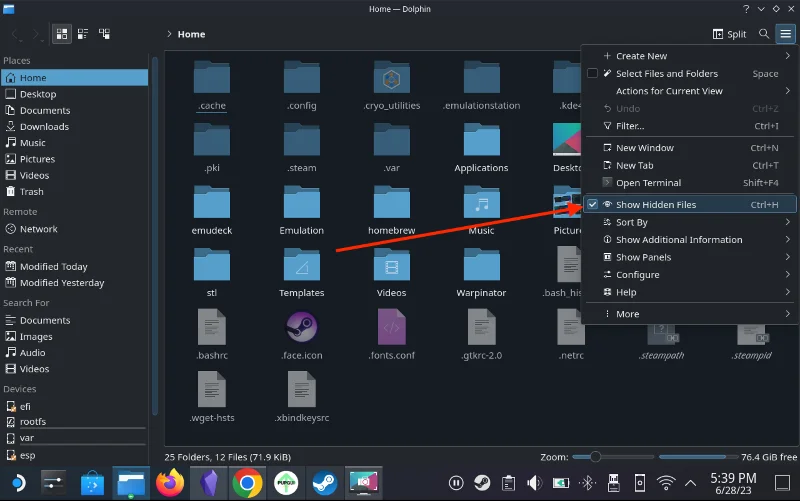Select the .fonts.conf file icon
Viewport: 800px width, 501px height.
coord(392,327)
